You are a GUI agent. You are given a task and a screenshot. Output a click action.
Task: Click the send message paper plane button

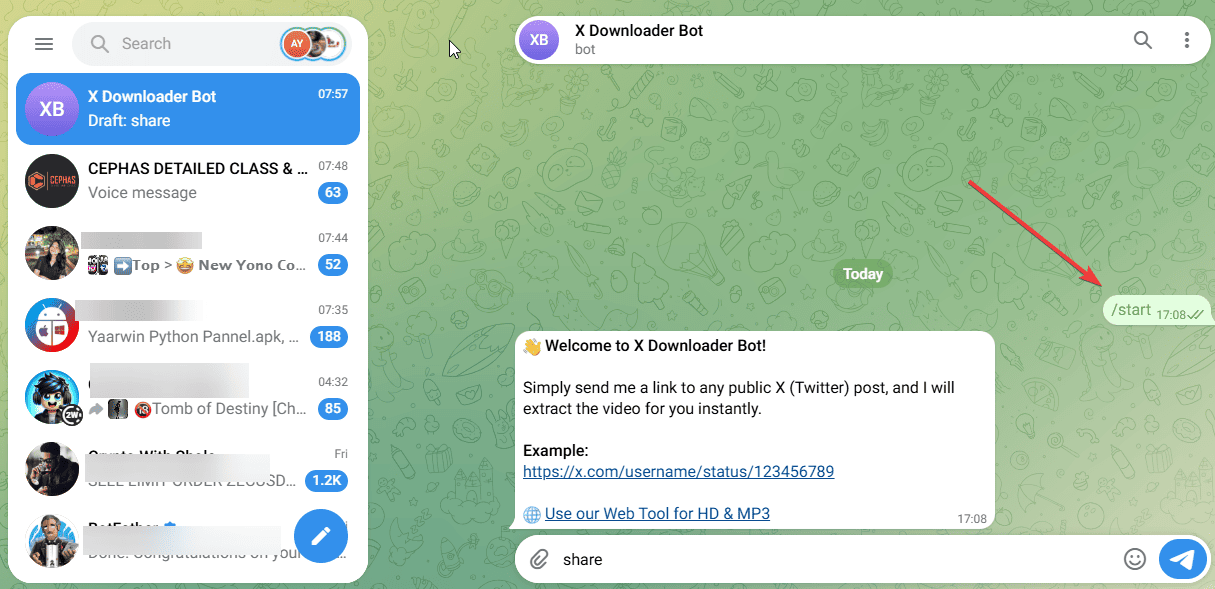(1183, 560)
